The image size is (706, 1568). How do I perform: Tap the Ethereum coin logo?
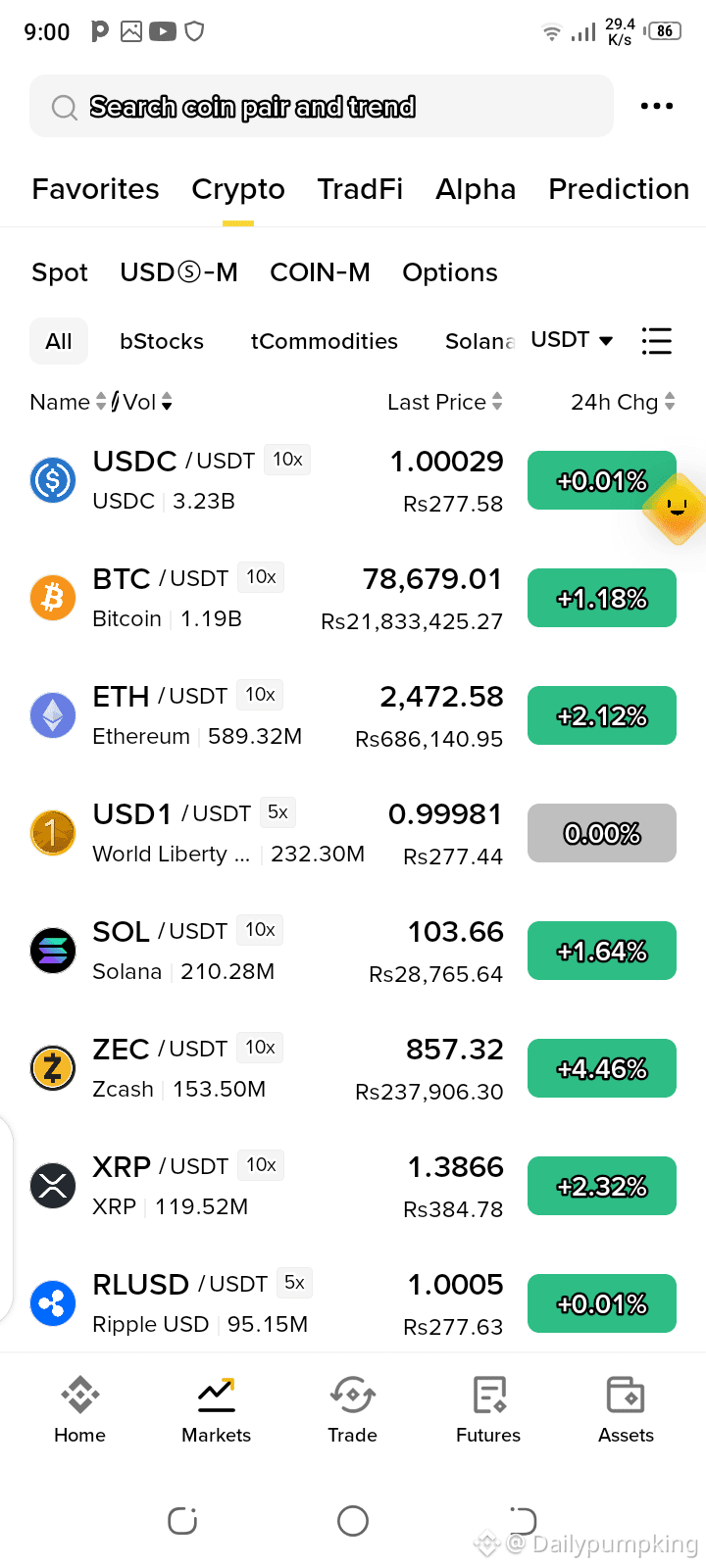coord(53,715)
